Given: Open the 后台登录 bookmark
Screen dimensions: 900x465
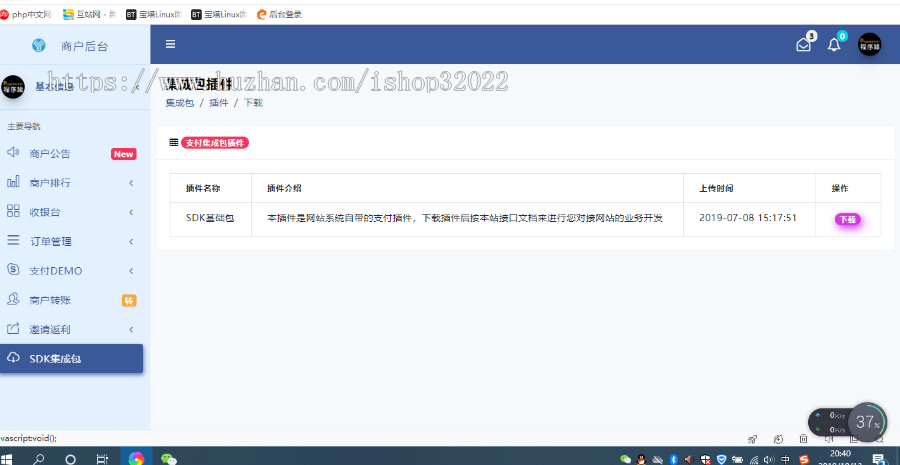Looking at the screenshot, I should point(279,14).
